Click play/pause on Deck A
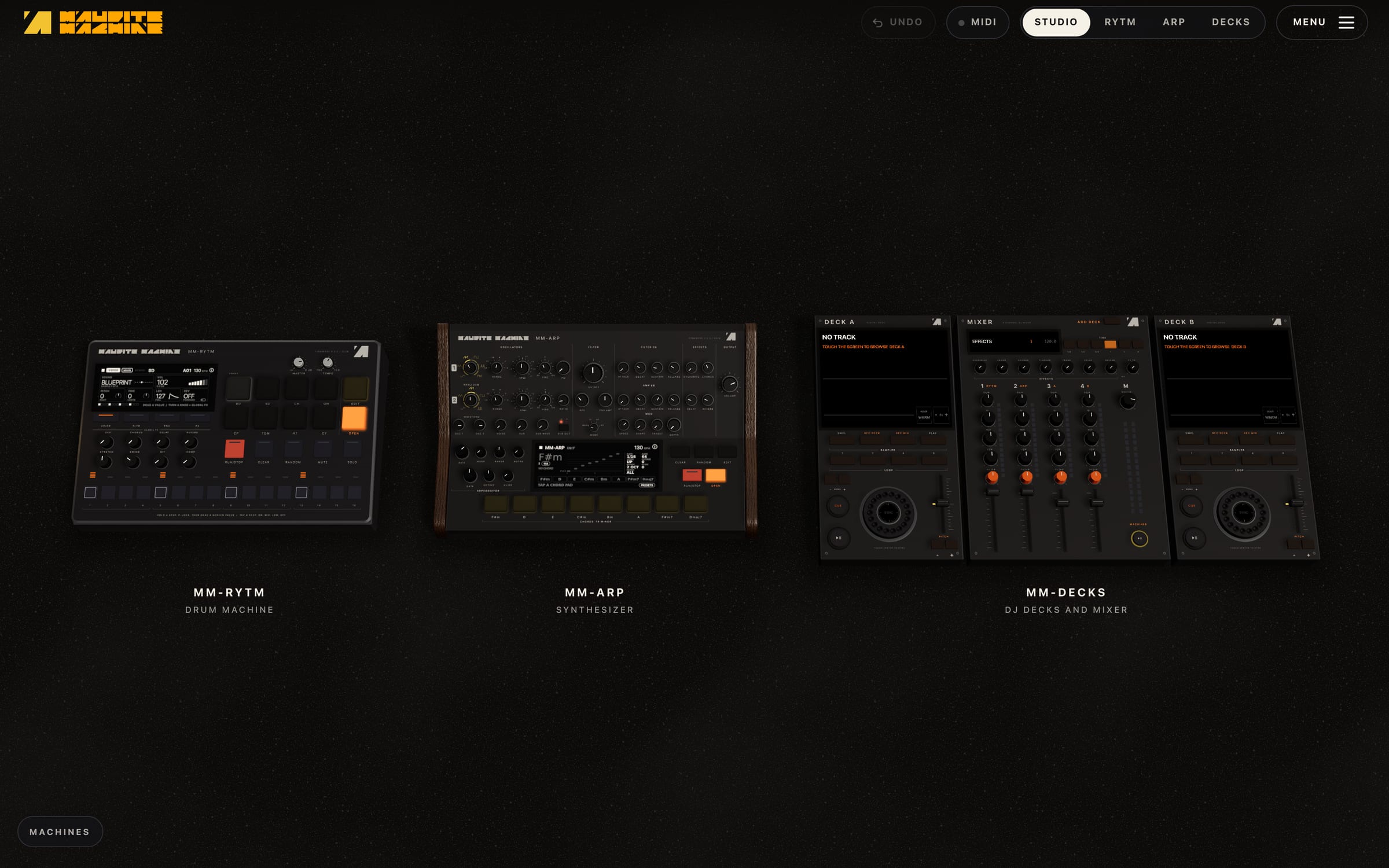 [838, 538]
